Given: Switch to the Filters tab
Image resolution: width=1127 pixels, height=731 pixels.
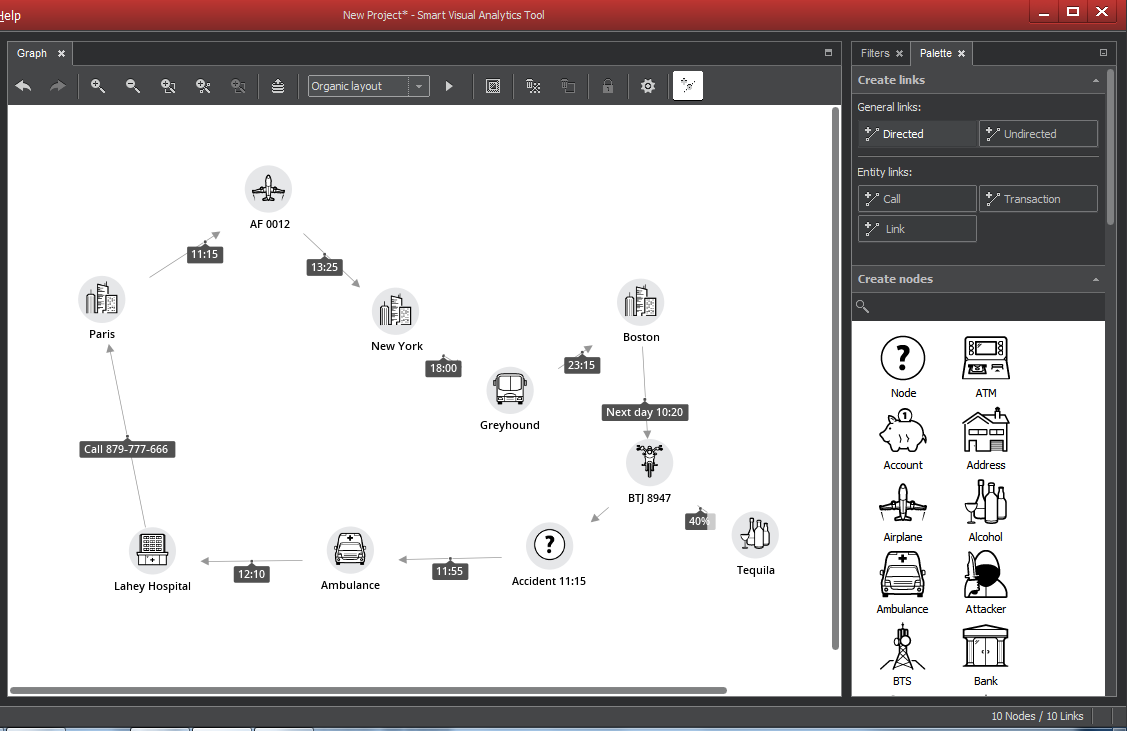Looking at the screenshot, I should [875, 53].
